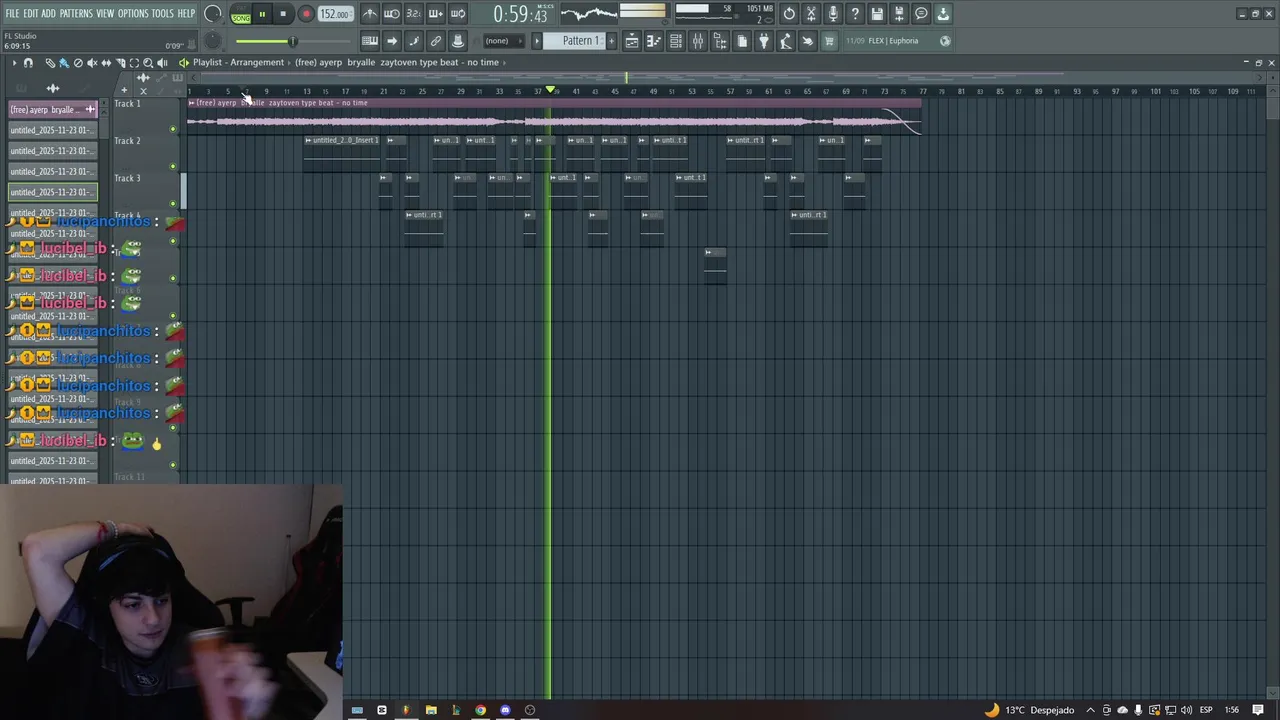Open the plugin picker plug icon

point(763,41)
